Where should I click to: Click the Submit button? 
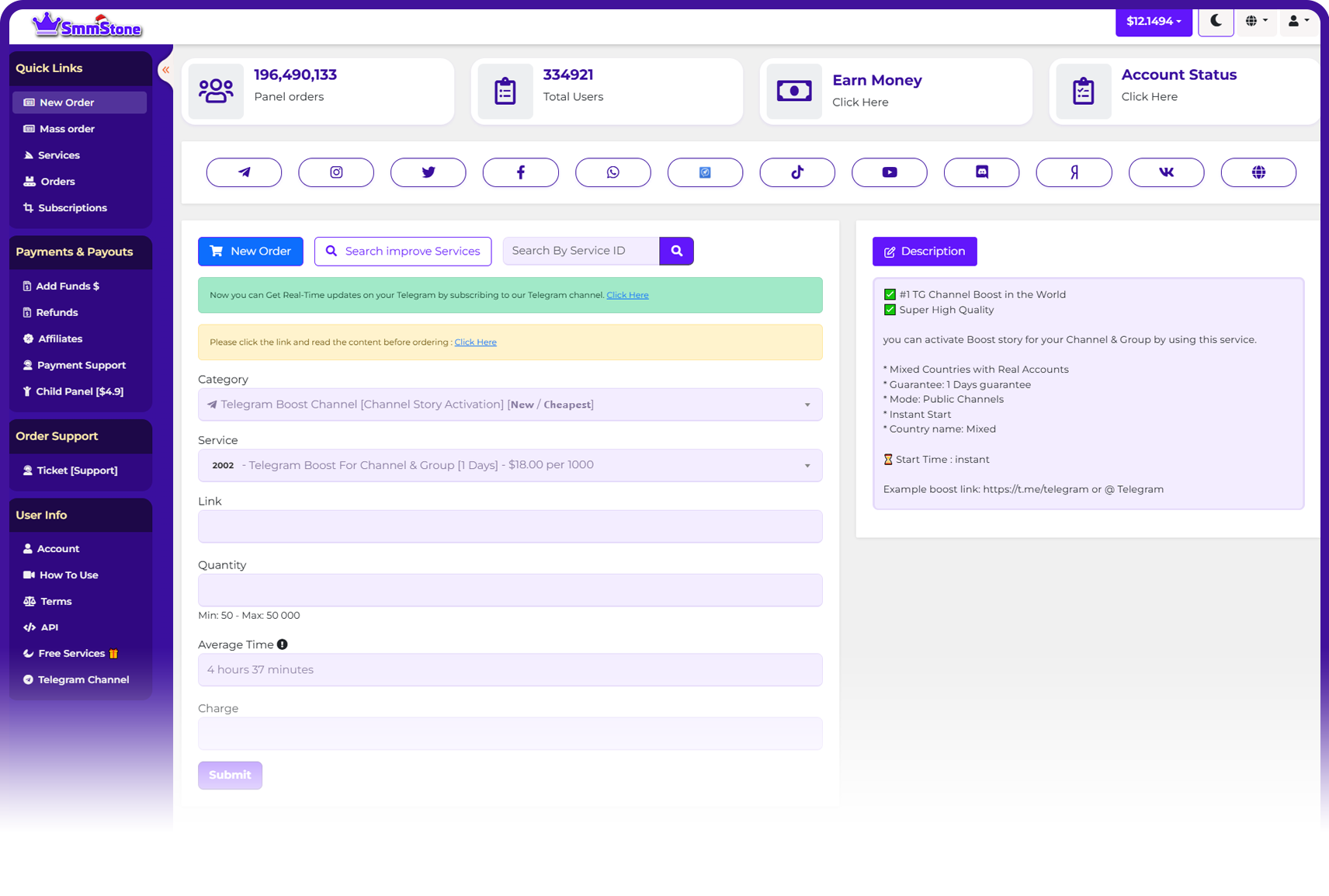(230, 775)
